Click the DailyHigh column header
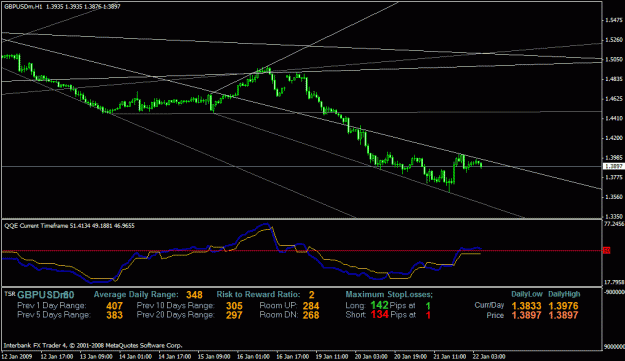The width and height of the screenshot is (625, 361). pos(564,294)
